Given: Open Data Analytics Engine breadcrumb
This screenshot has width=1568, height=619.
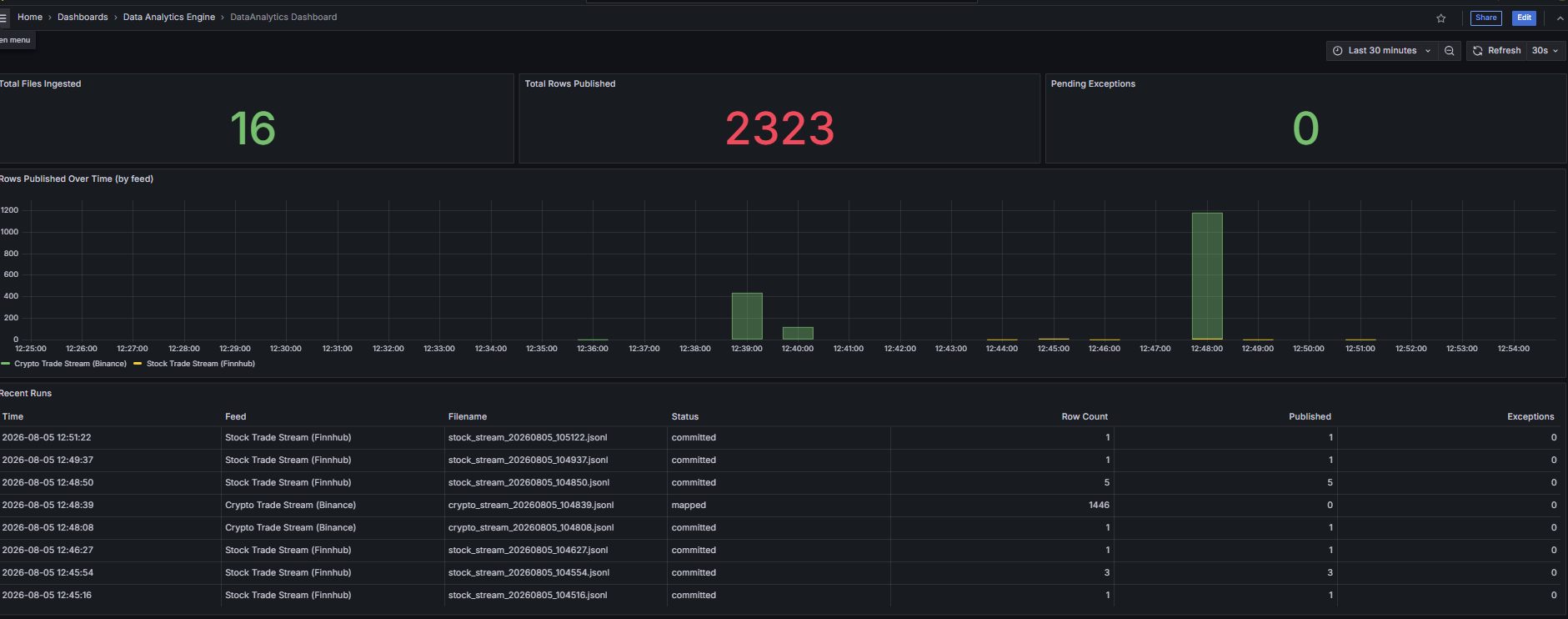Looking at the screenshot, I should tap(169, 17).
